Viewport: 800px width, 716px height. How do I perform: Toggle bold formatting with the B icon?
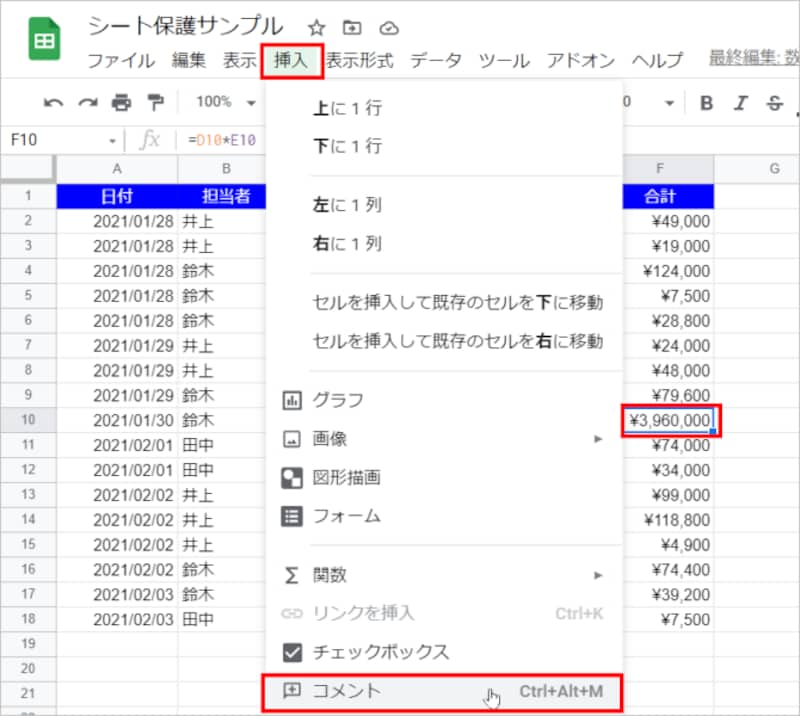[707, 101]
